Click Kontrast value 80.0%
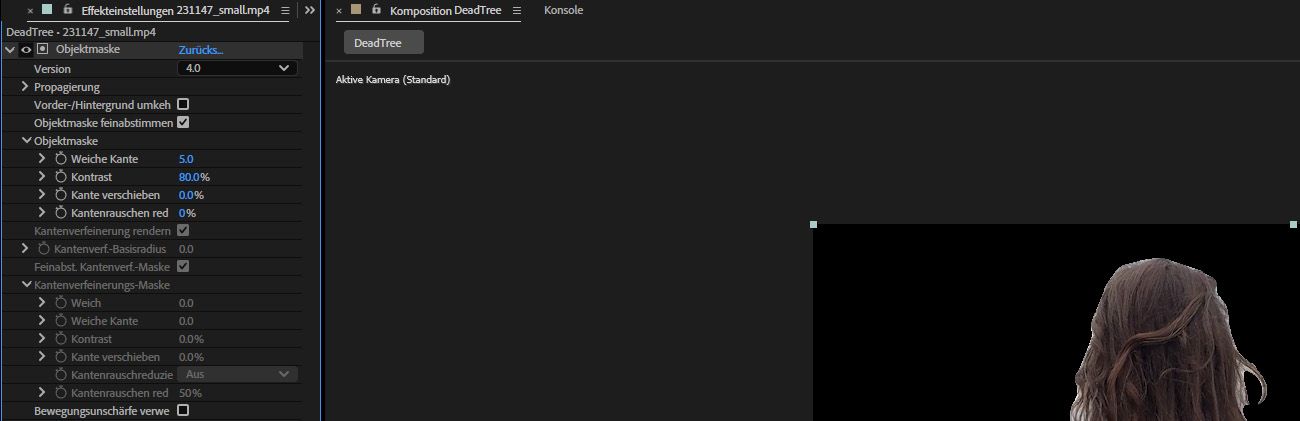 [x=194, y=177]
